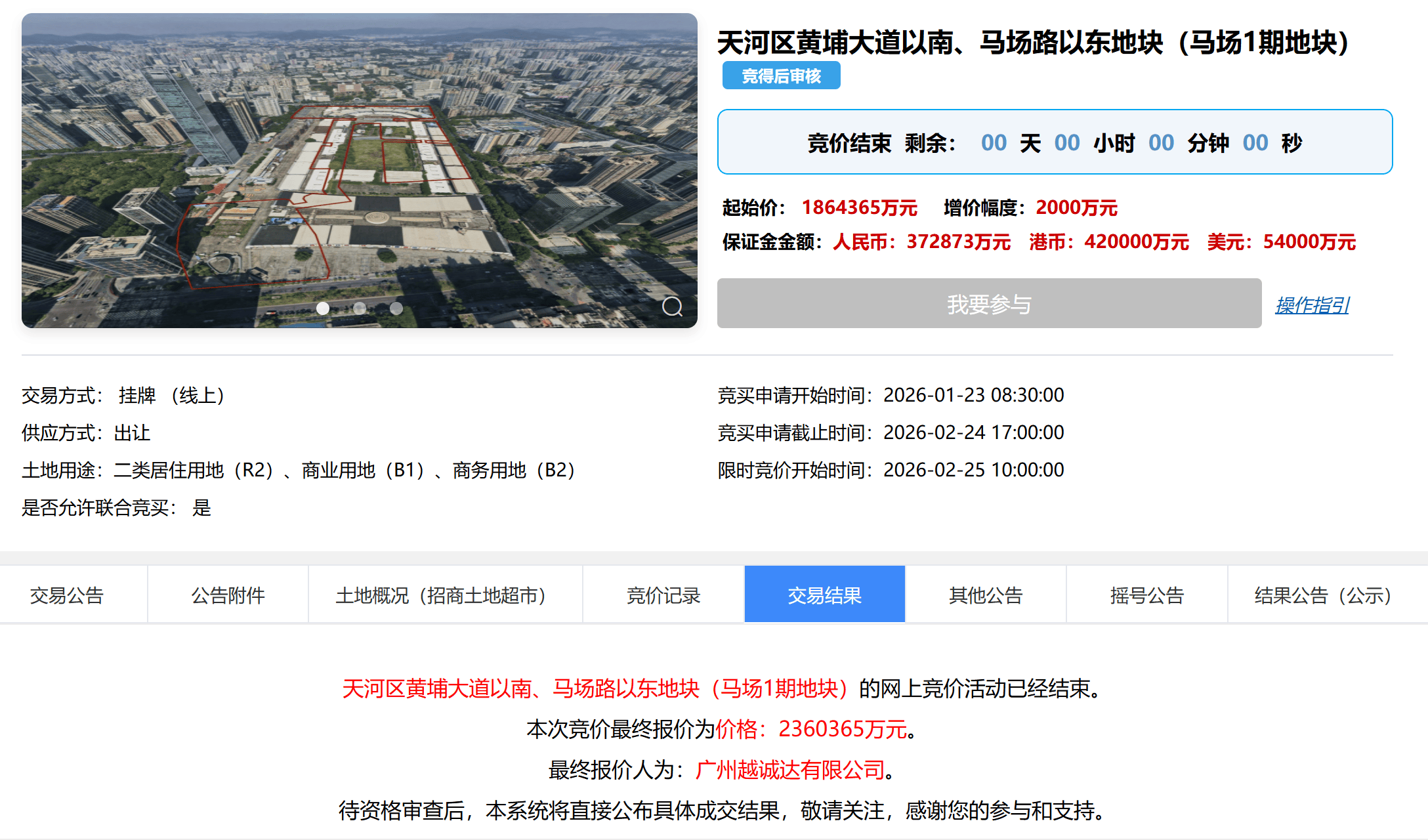This screenshot has width=1428, height=840.
Task: Open the 其他公告 tab
Action: pyautogui.click(x=985, y=594)
